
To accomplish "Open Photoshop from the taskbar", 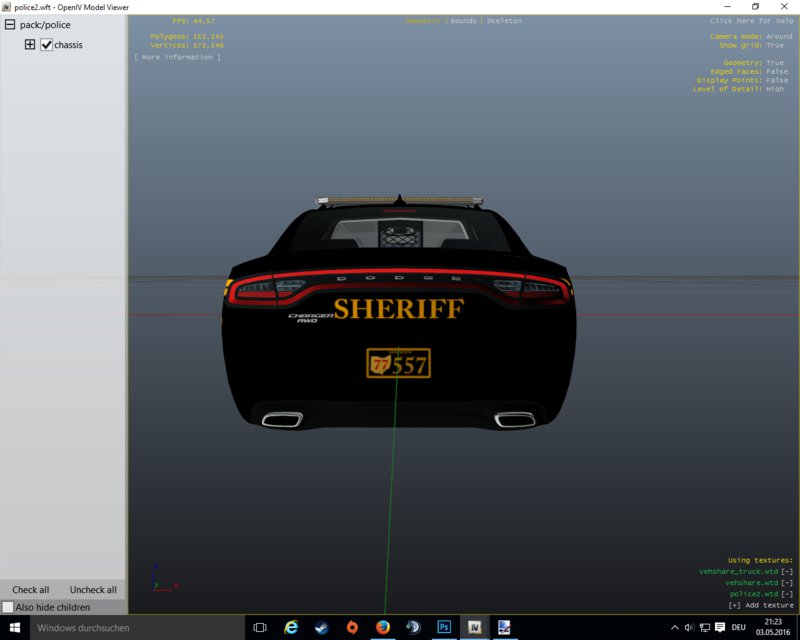I will coord(444,627).
